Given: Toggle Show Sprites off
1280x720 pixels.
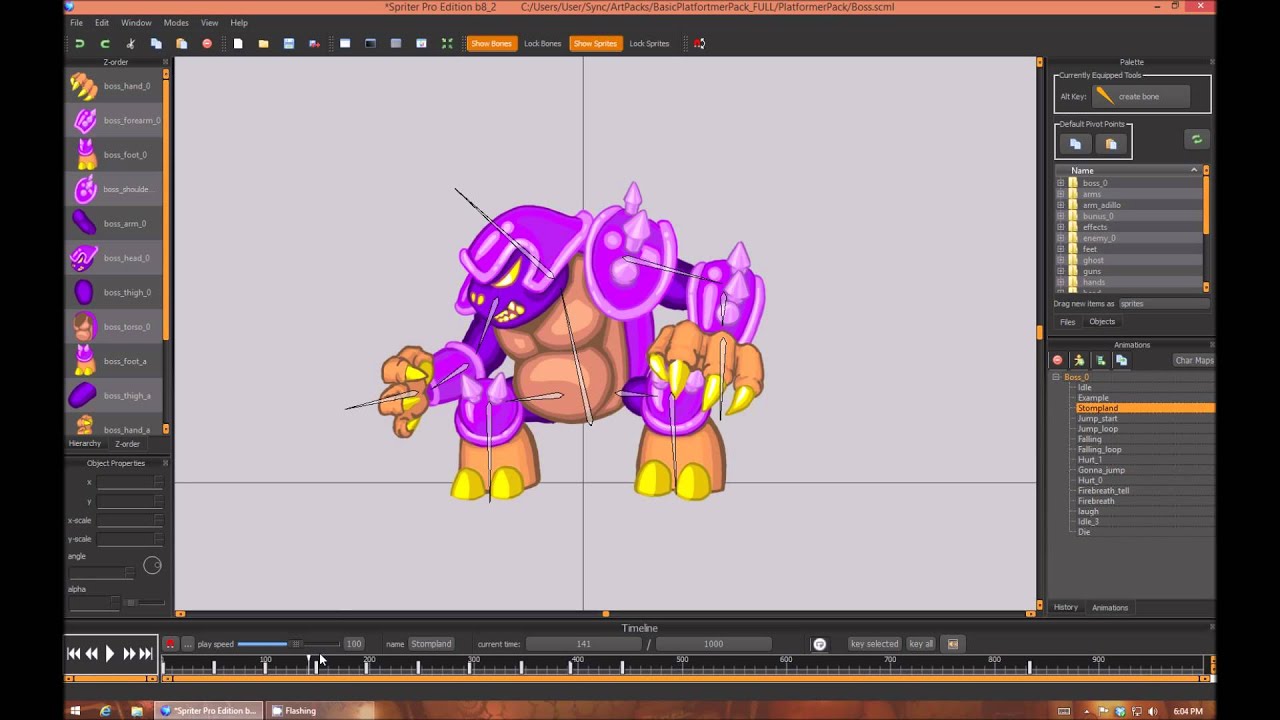Looking at the screenshot, I should 594,43.
